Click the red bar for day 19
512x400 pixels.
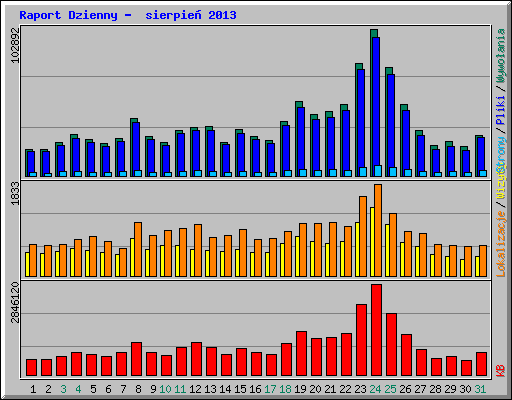point(301,354)
